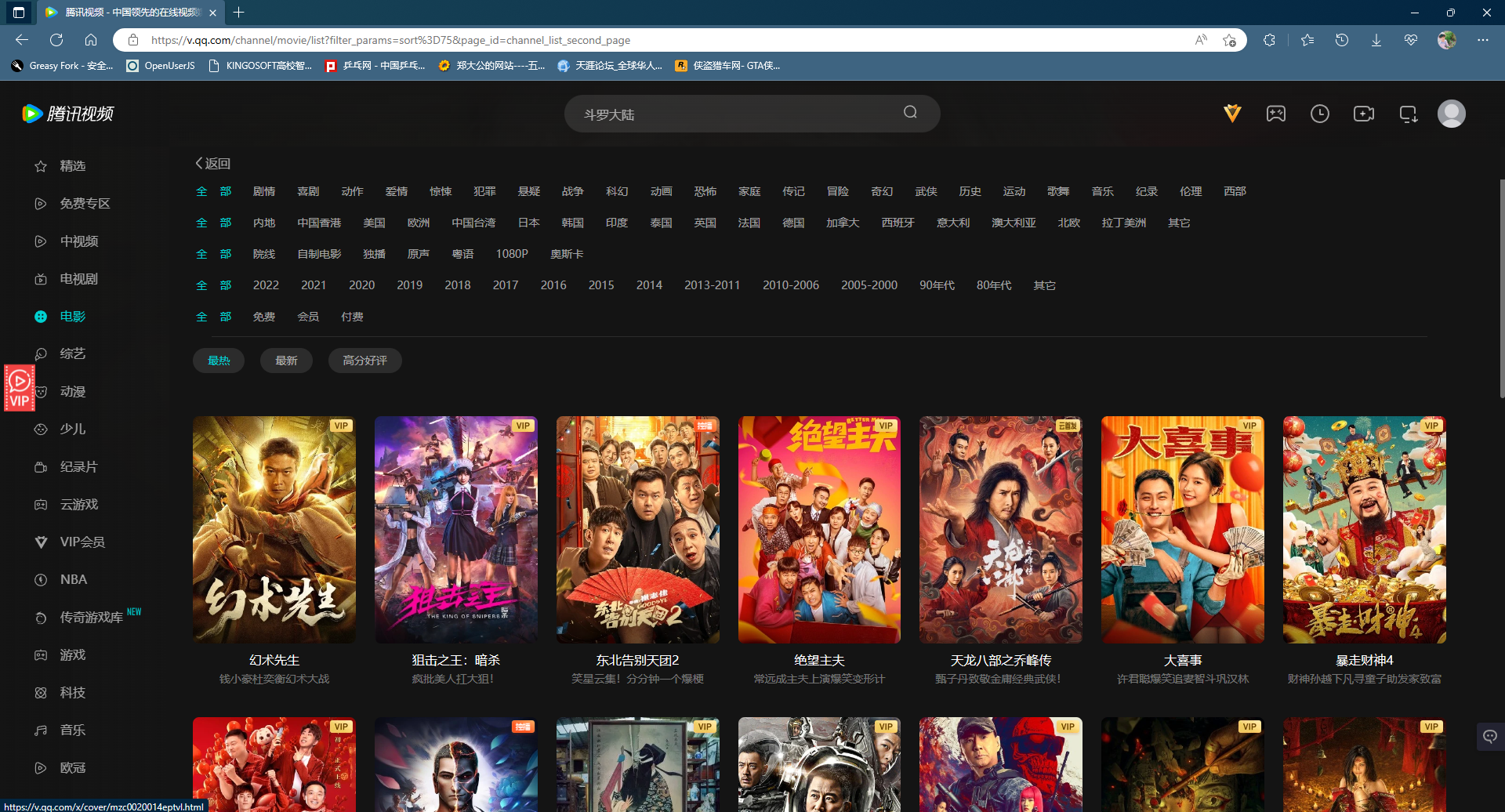Click the 狙击之王：暗杀 poster
The height and width of the screenshot is (812, 1505).
tap(456, 530)
